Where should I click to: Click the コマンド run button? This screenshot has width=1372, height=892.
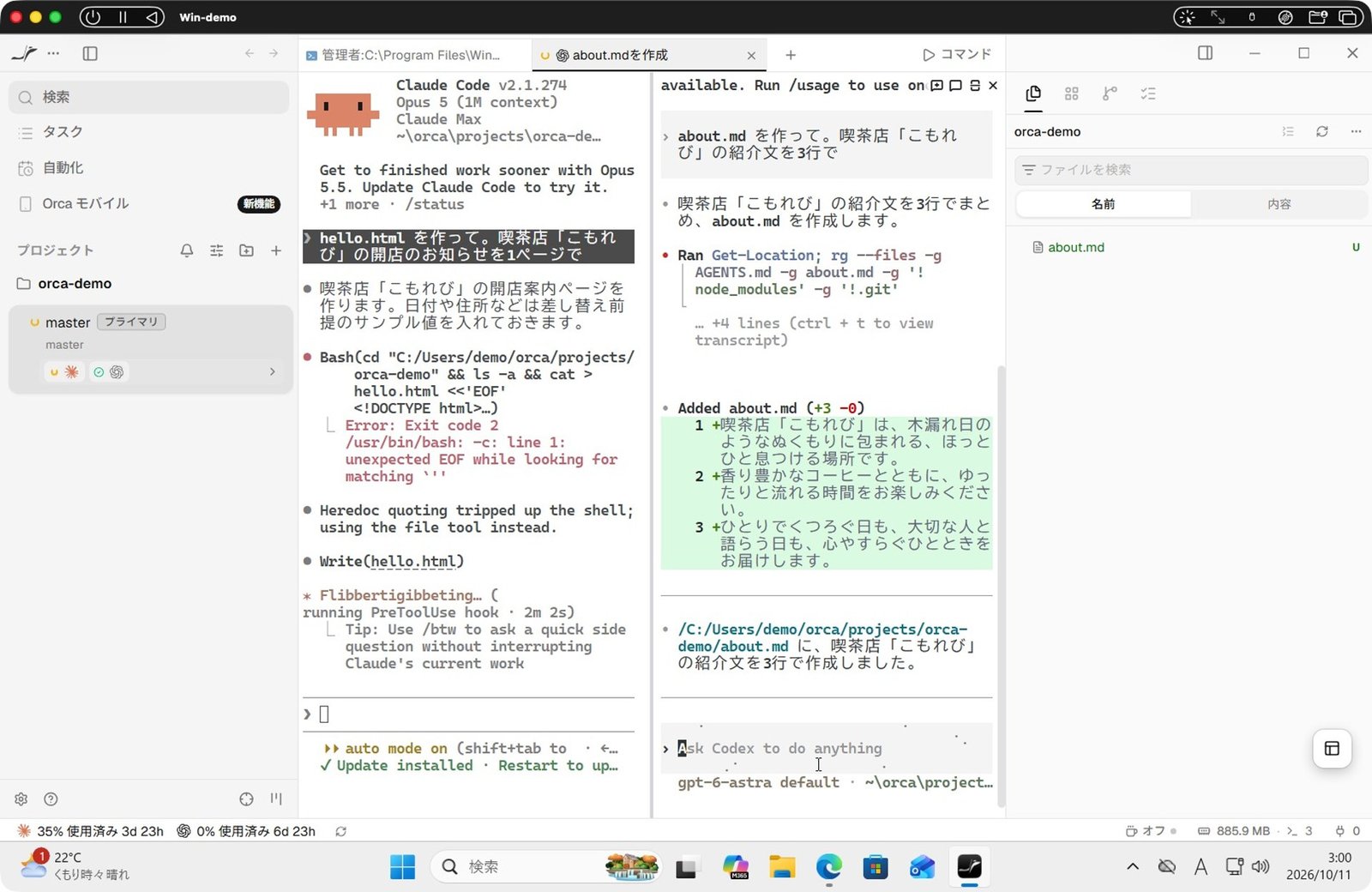(x=957, y=55)
